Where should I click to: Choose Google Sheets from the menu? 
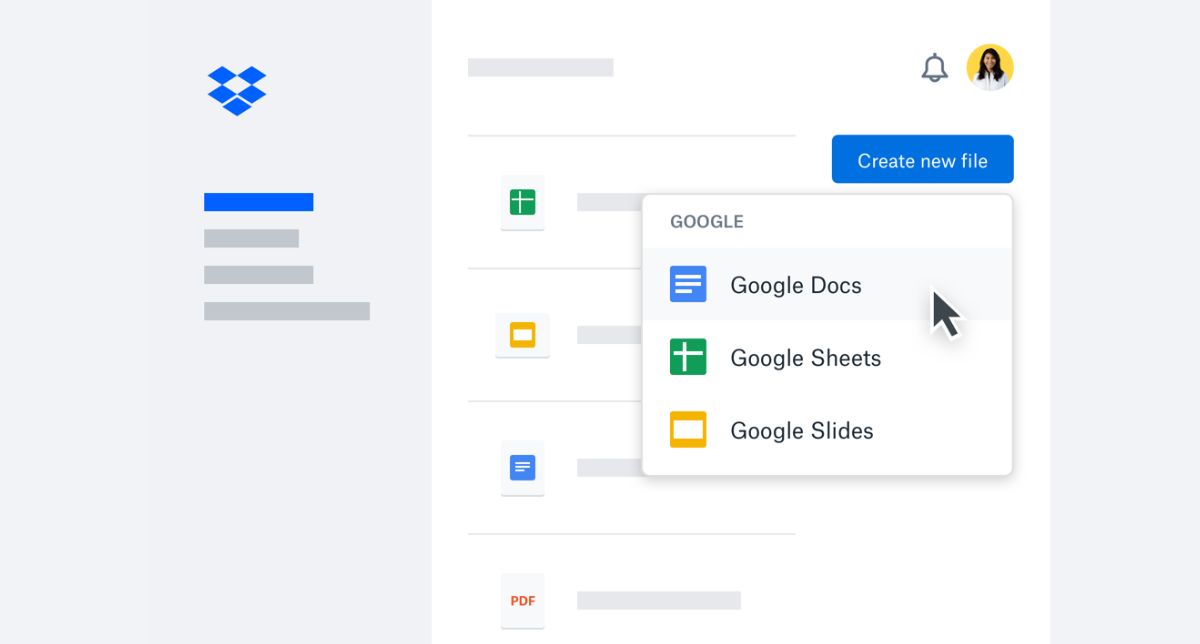805,358
